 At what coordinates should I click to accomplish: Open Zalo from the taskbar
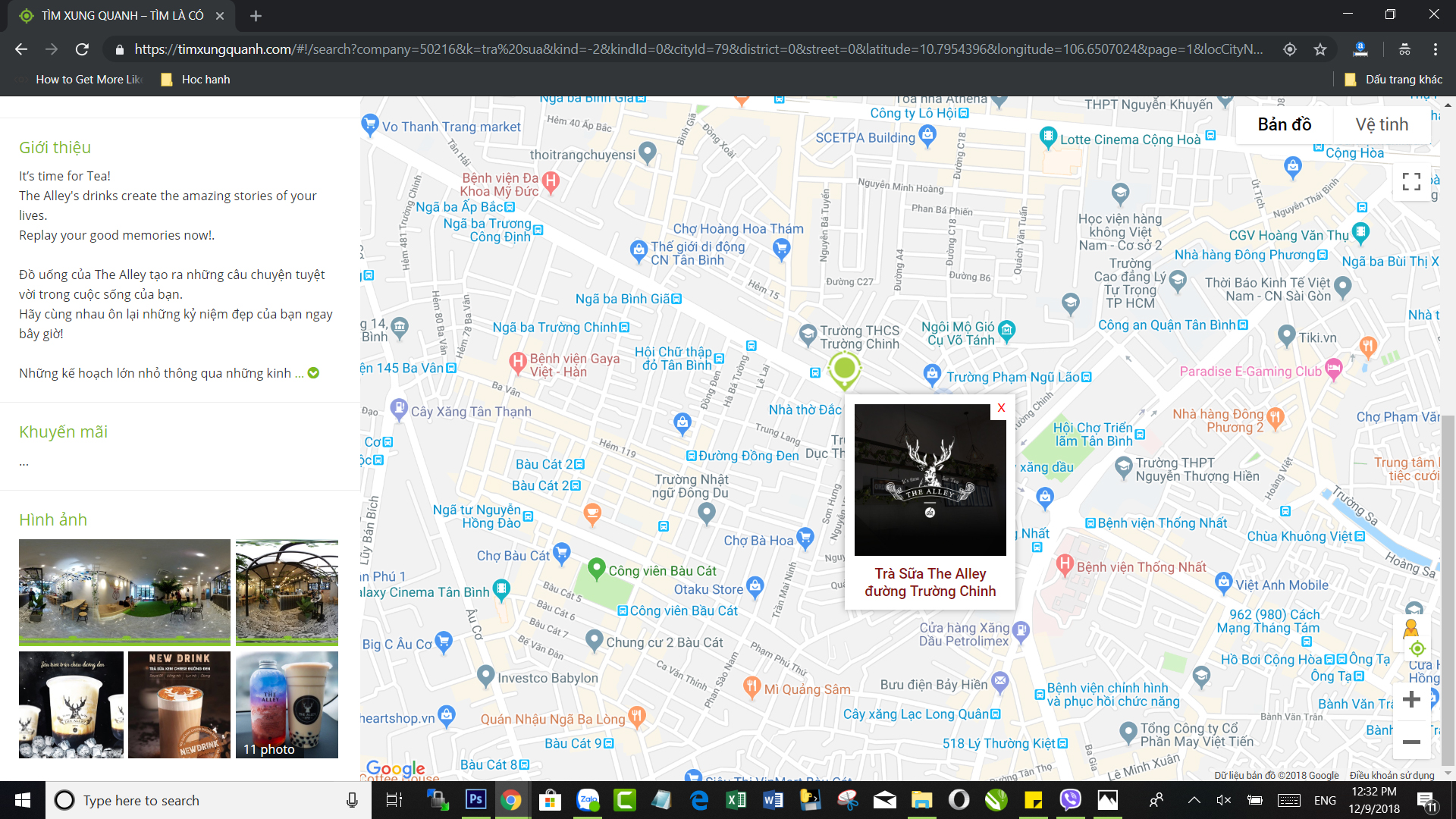pyautogui.click(x=588, y=800)
